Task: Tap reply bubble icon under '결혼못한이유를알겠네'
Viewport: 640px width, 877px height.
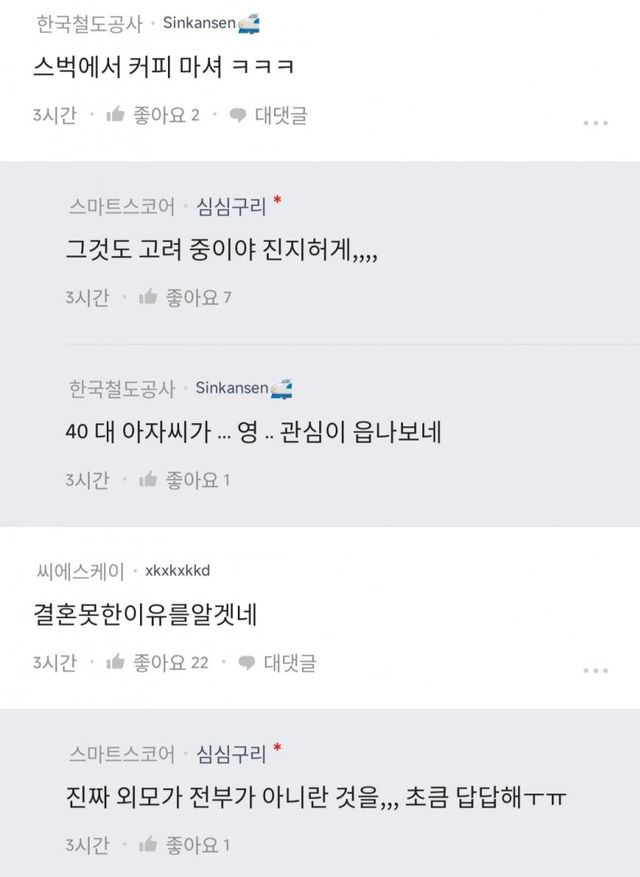Action: tap(246, 662)
